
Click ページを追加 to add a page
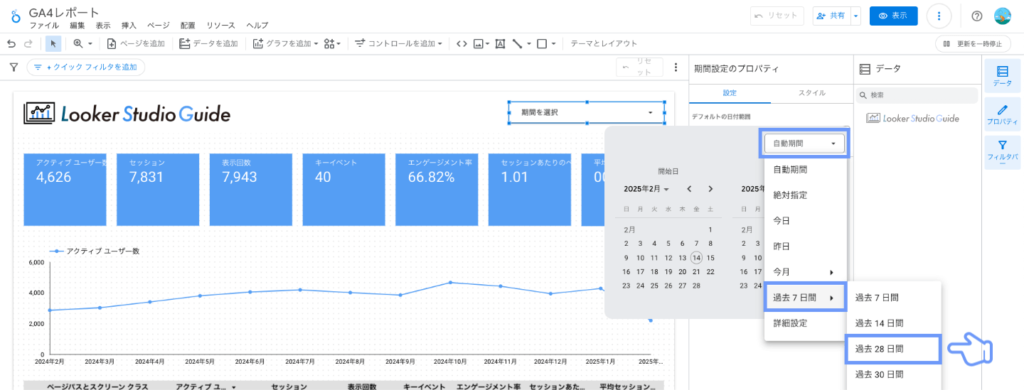136,44
